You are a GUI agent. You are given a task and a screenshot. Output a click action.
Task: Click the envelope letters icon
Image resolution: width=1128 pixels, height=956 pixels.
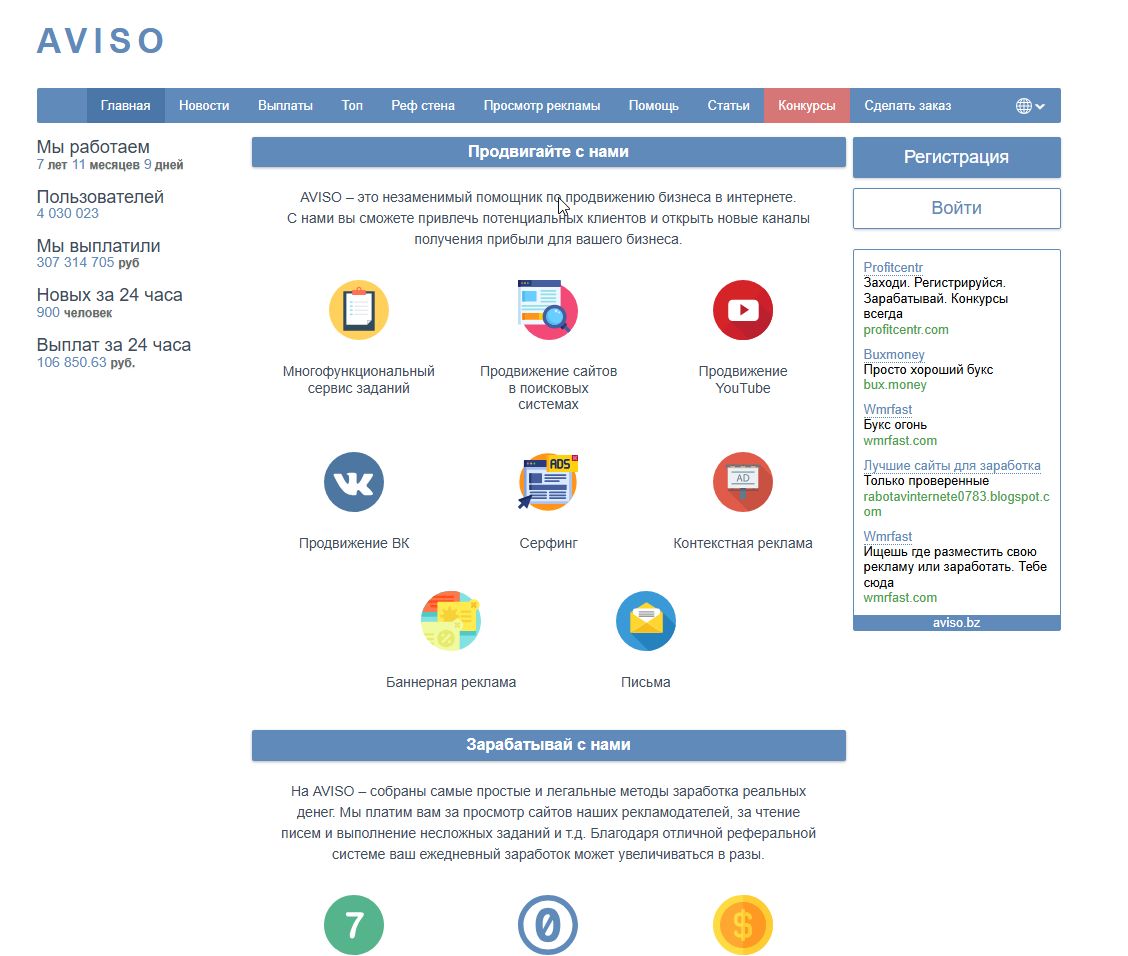(x=646, y=621)
